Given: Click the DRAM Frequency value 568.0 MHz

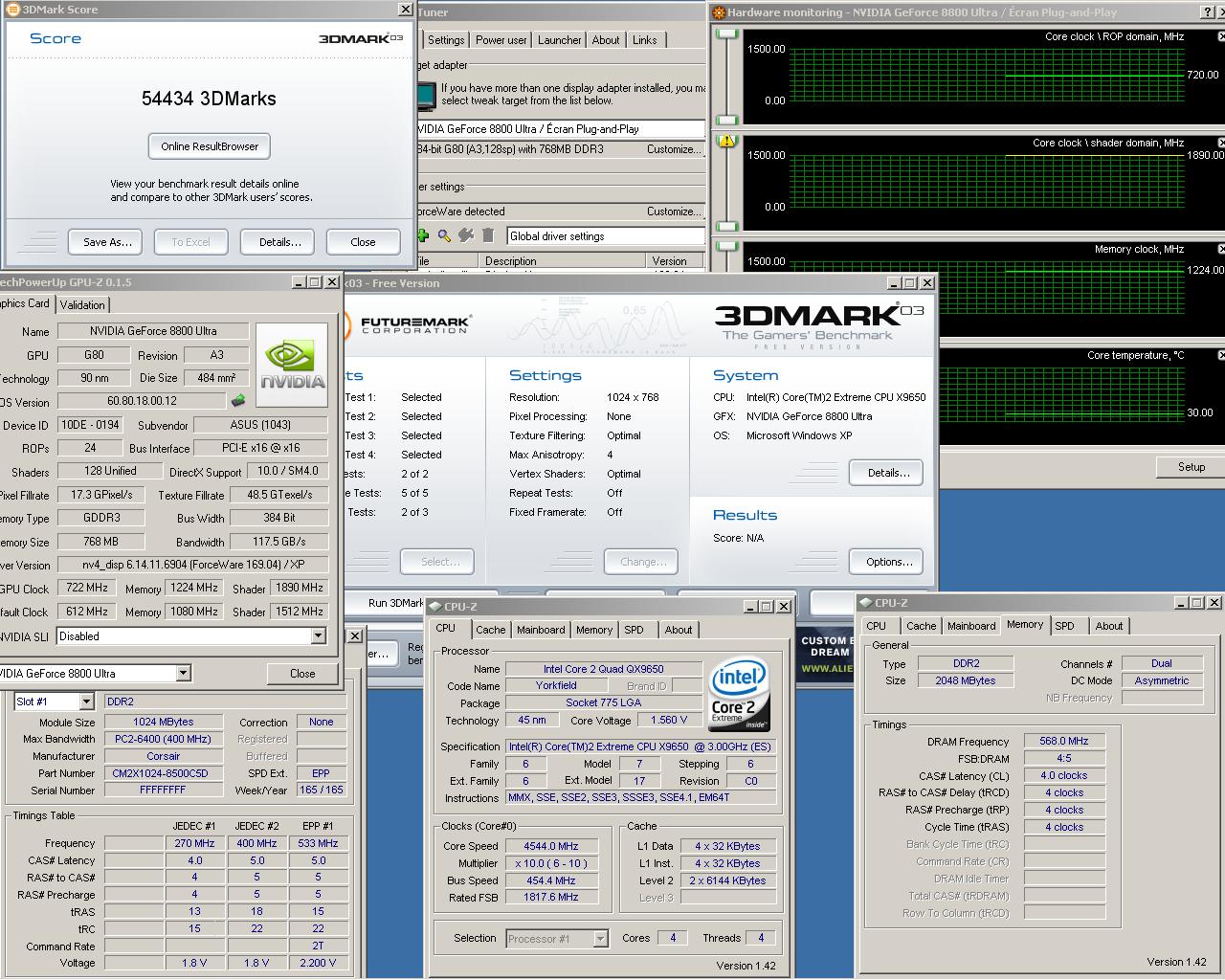Looking at the screenshot, I should (x=1064, y=741).
